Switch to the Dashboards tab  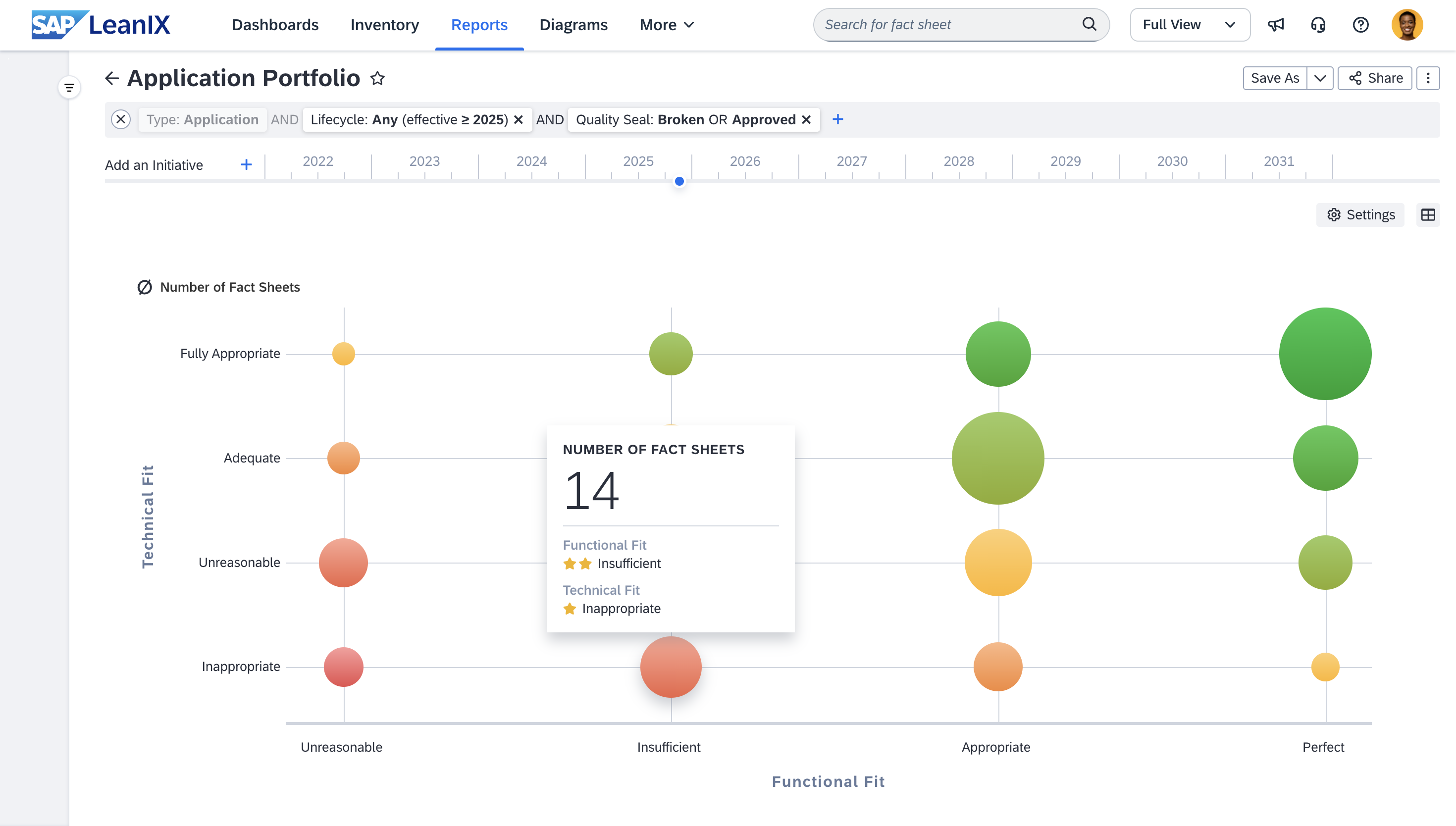coord(275,25)
